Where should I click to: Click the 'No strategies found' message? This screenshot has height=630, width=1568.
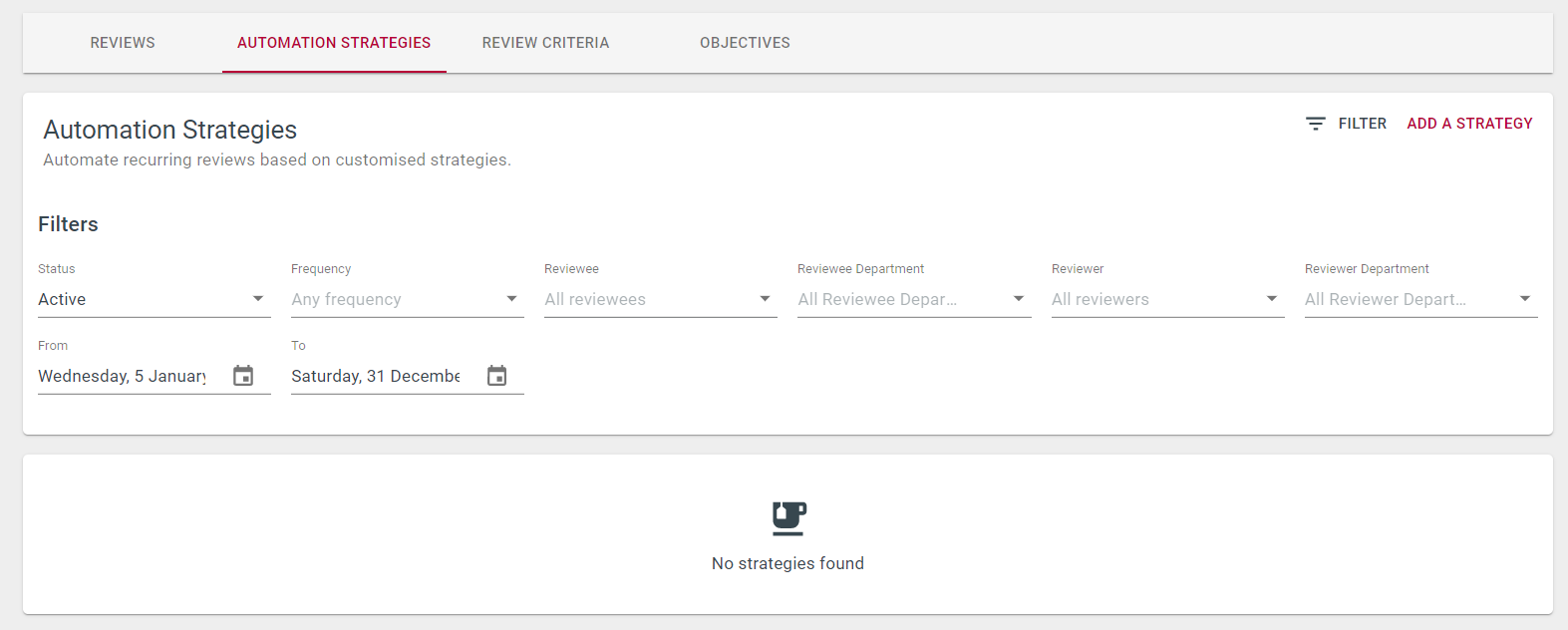pos(787,563)
